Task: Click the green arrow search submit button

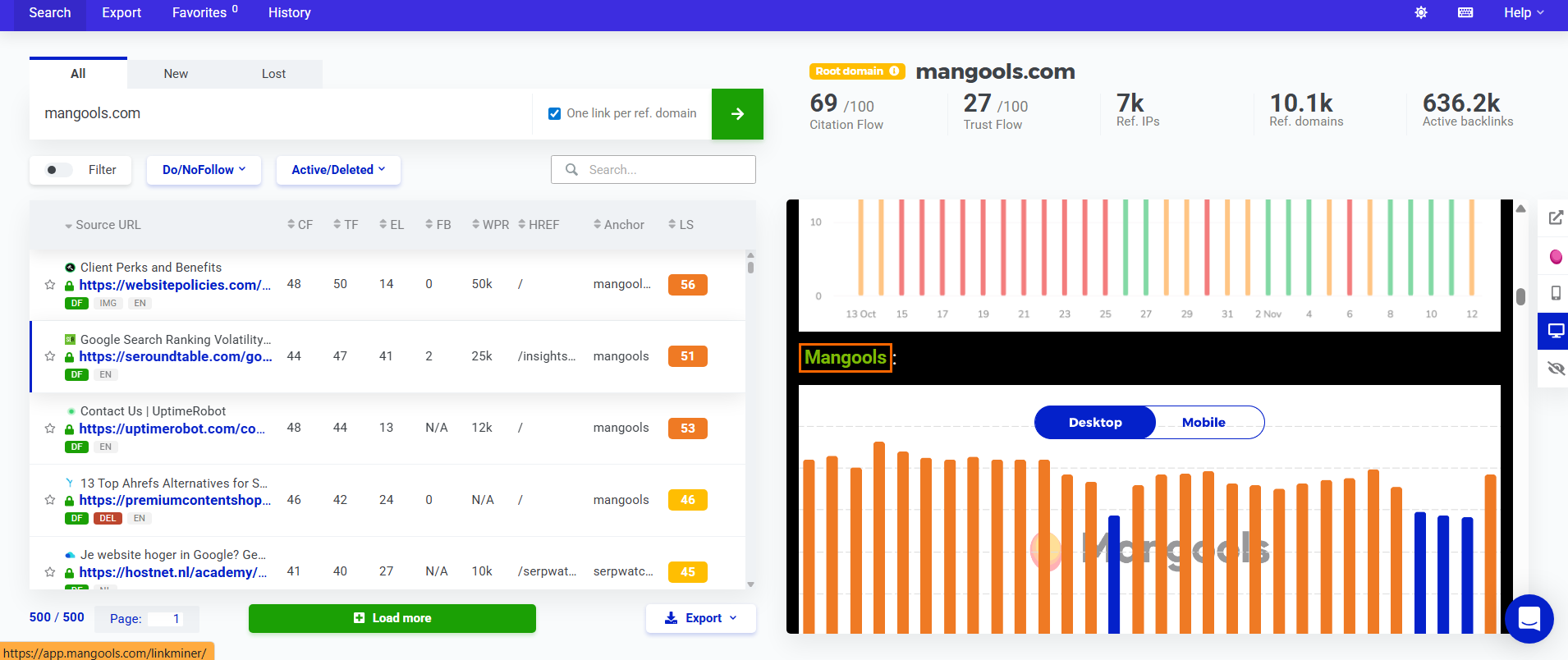Action: pos(736,114)
